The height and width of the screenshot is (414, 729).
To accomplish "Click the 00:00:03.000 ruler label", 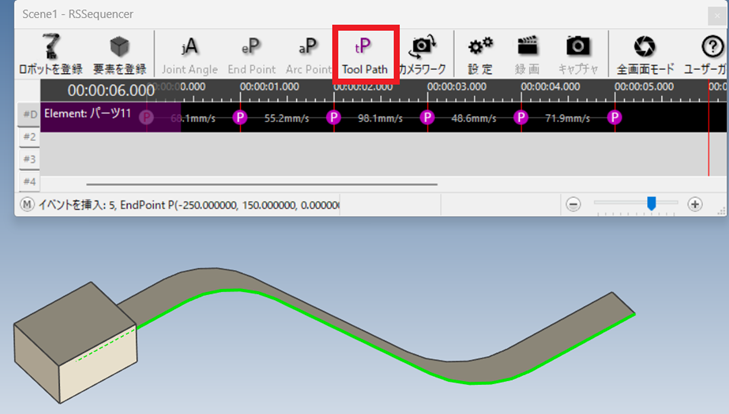I will click(457, 87).
